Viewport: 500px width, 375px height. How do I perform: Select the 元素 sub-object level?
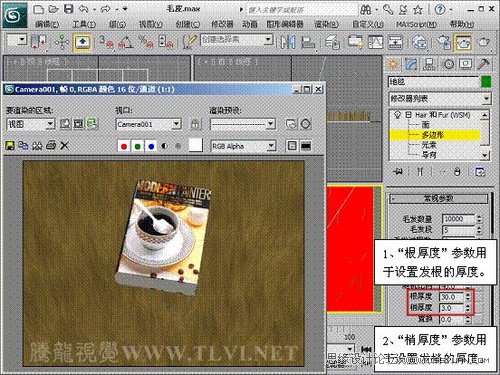[429, 145]
